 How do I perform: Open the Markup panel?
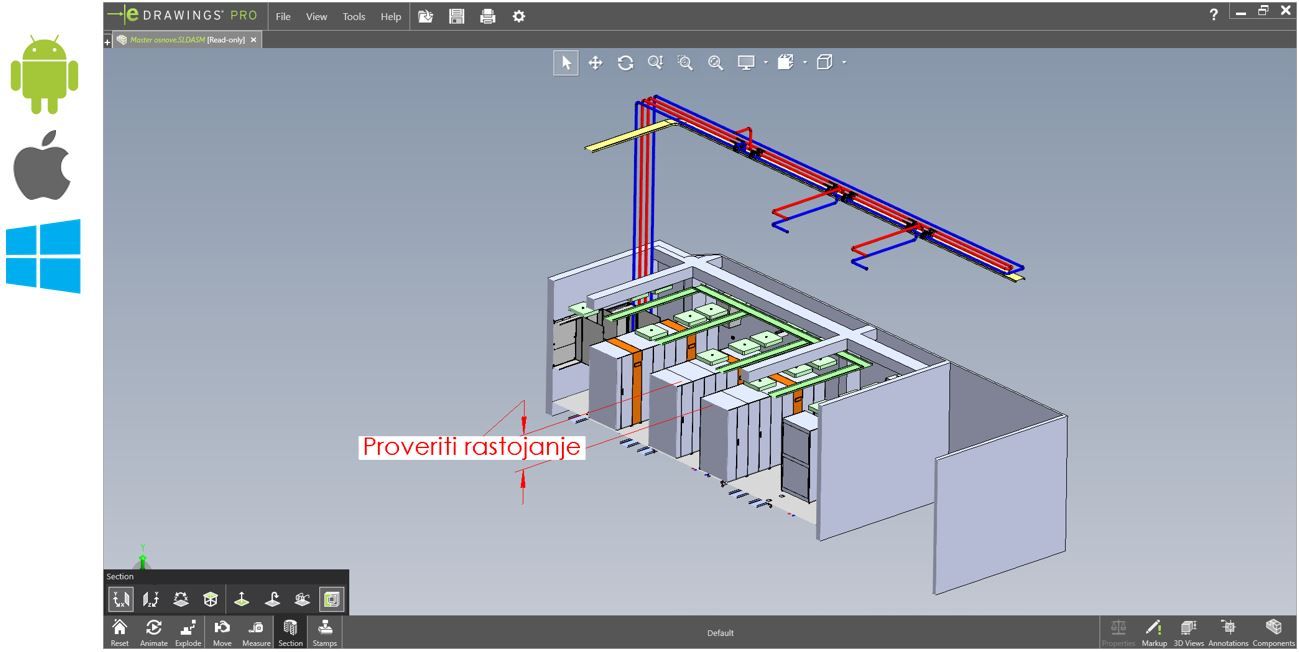point(1154,631)
